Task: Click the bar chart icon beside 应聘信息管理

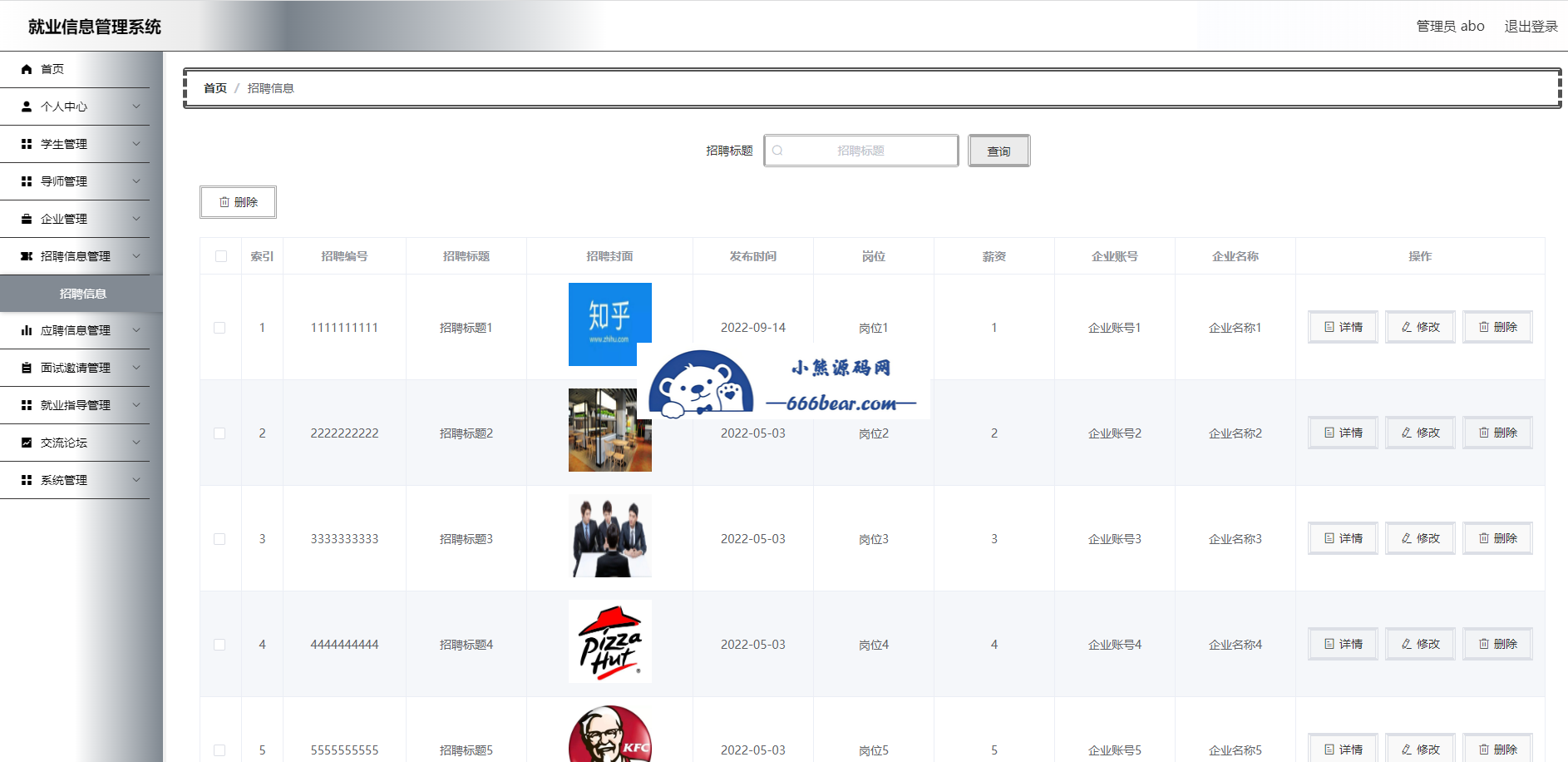Action: point(27,330)
